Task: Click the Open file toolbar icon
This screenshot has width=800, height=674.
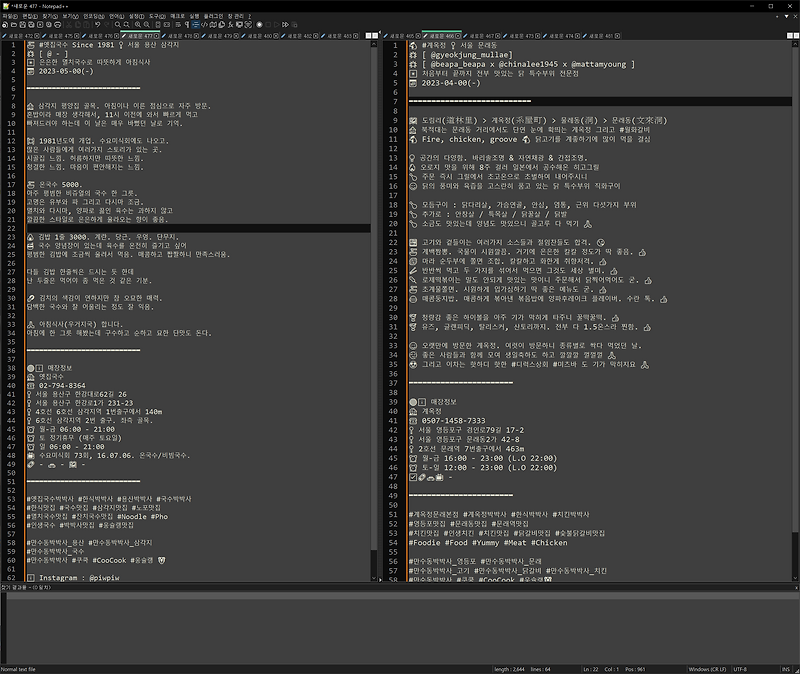Action: point(13,24)
